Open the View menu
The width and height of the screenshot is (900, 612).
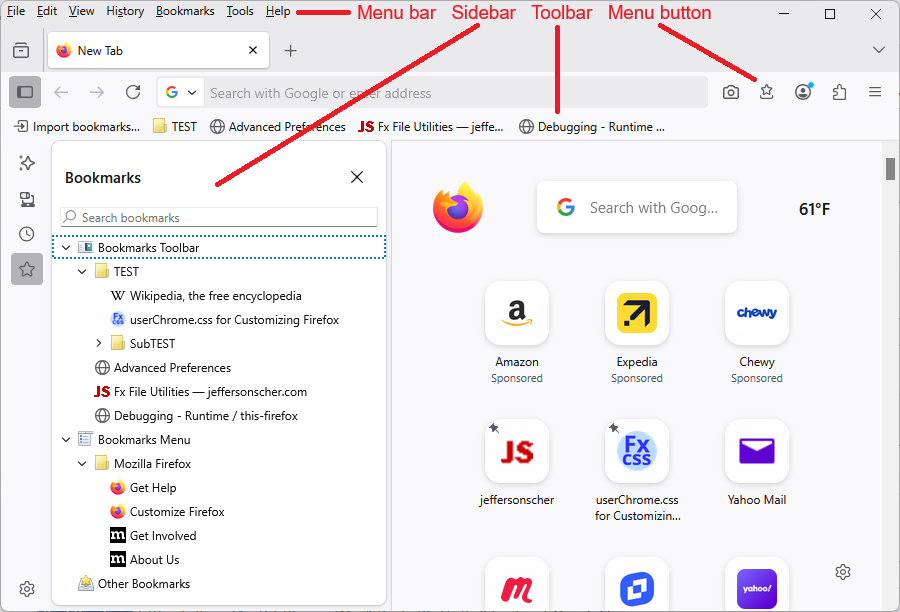(x=81, y=11)
